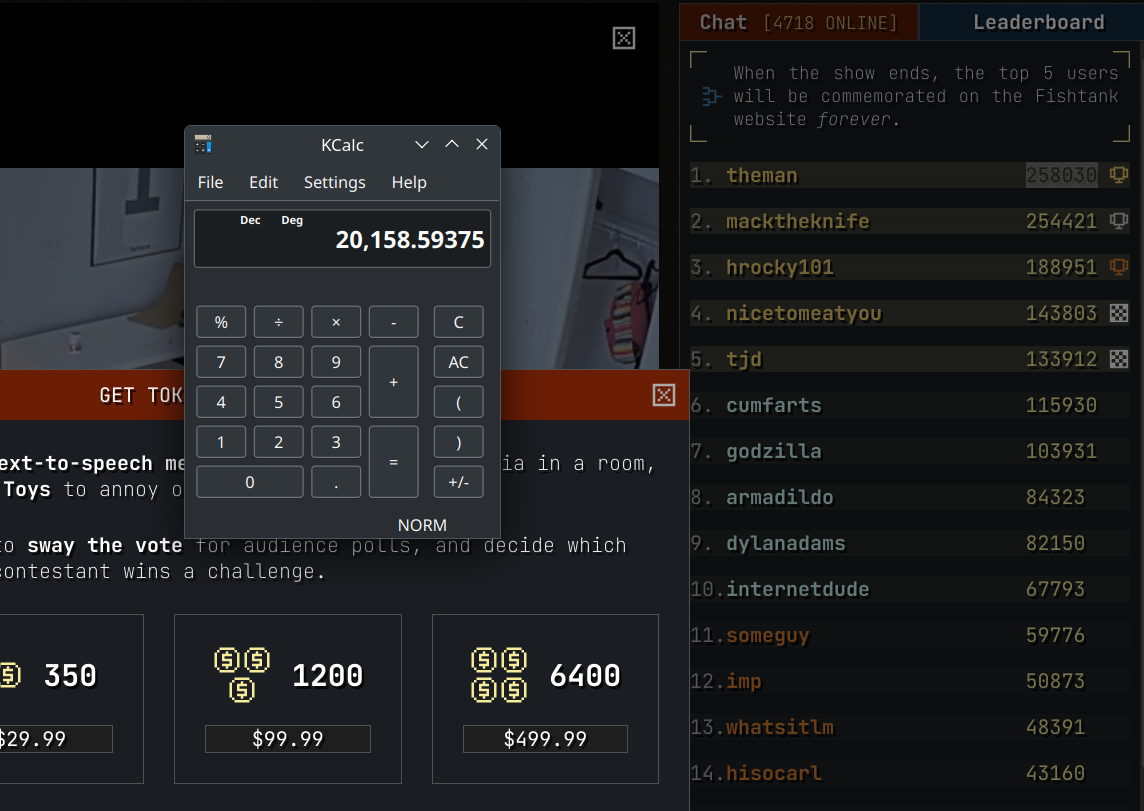This screenshot has height=811, width=1144.
Task: Select godzilla leaderboard entry
Action: [x=910, y=451]
